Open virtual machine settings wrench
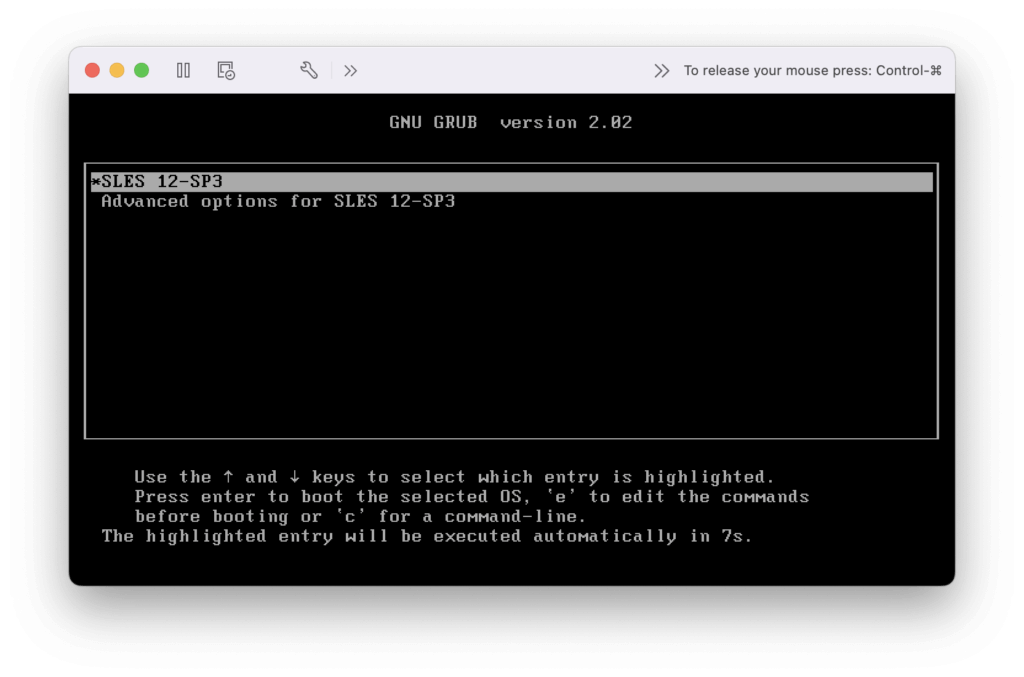 (x=309, y=70)
